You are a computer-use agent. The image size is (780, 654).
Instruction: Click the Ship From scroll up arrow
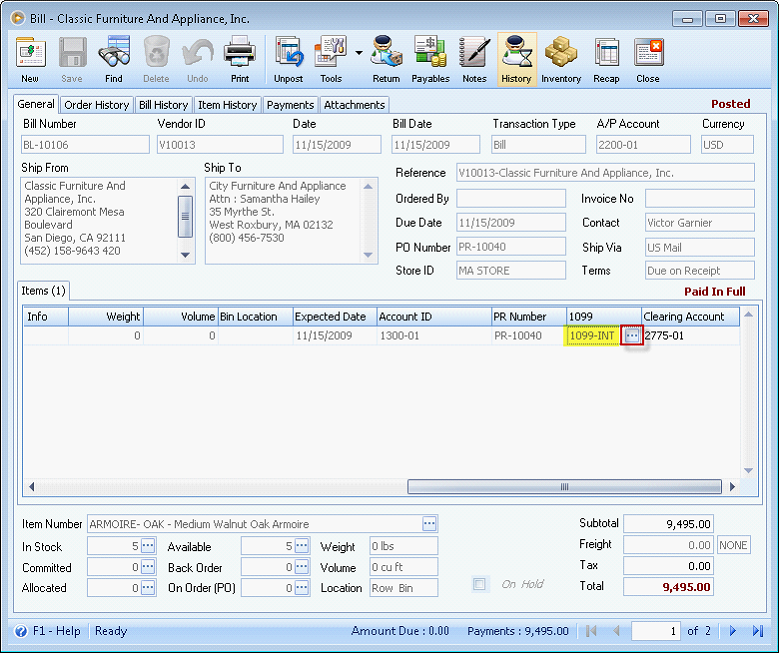pos(185,187)
